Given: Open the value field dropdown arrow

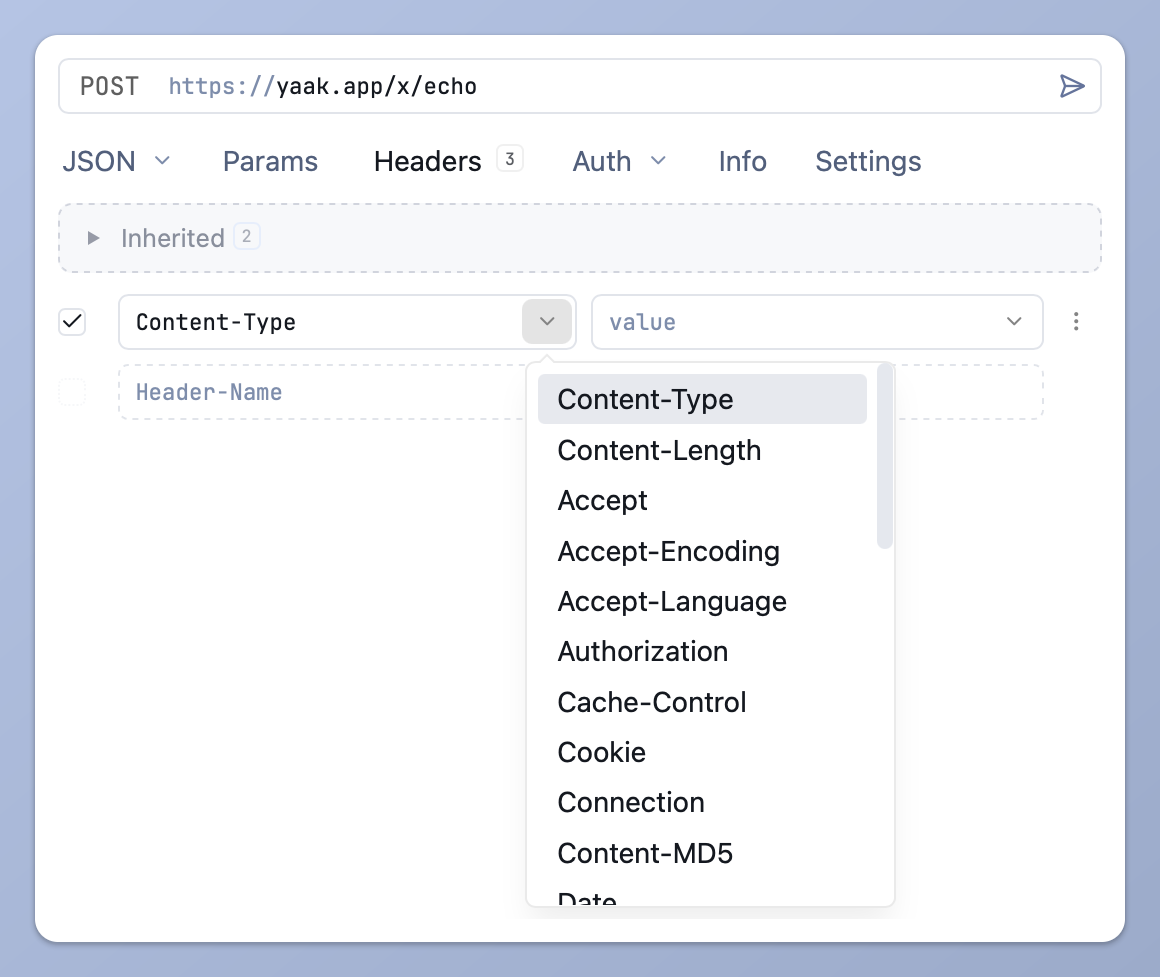Looking at the screenshot, I should pyautogui.click(x=1014, y=321).
